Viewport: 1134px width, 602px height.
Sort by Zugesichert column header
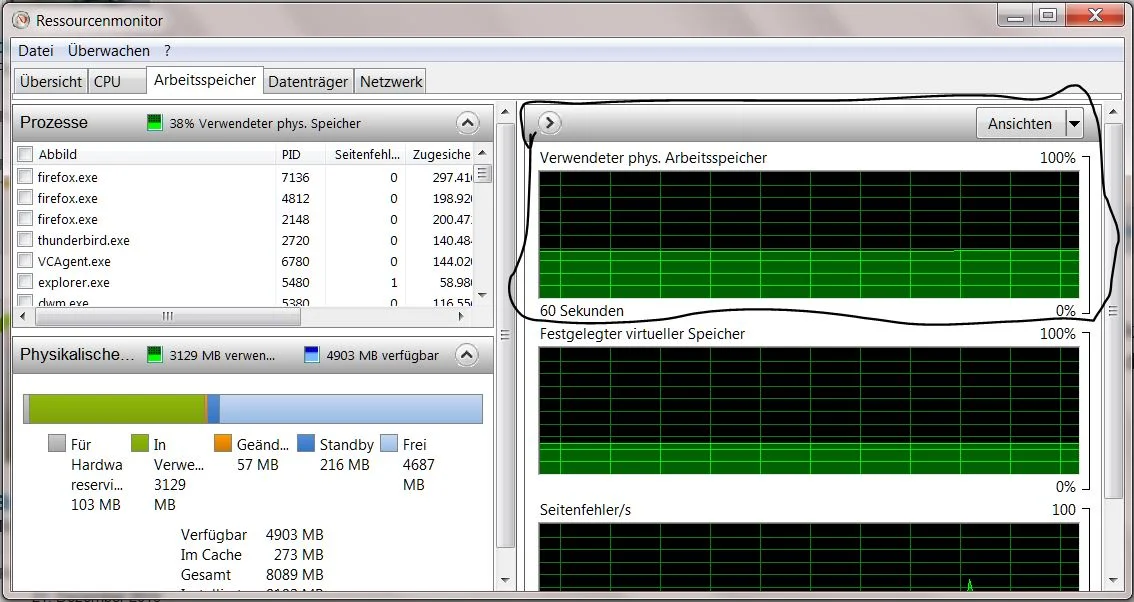pyautogui.click(x=440, y=154)
